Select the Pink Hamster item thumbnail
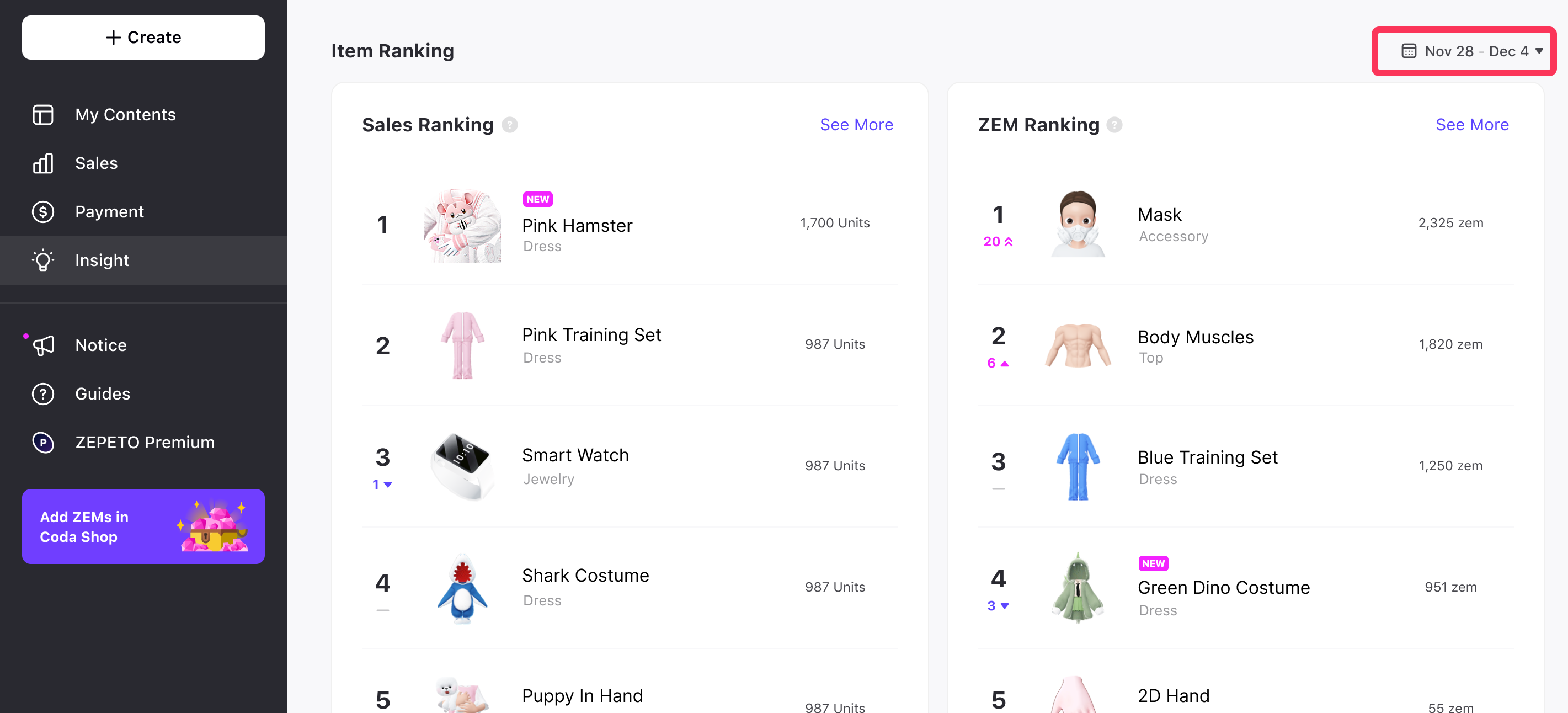 click(462, 225)
